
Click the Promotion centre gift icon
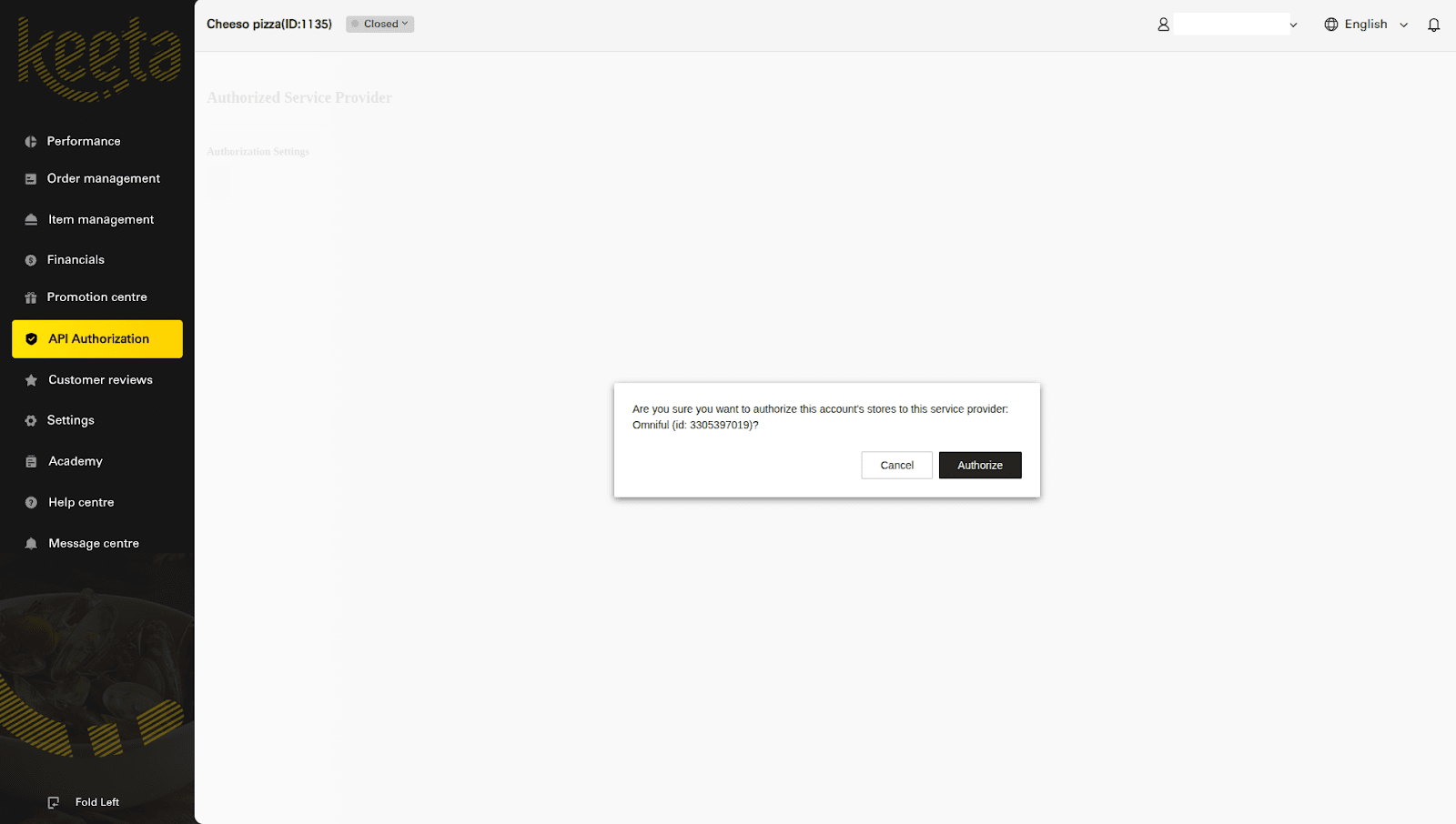coord(31,297)
